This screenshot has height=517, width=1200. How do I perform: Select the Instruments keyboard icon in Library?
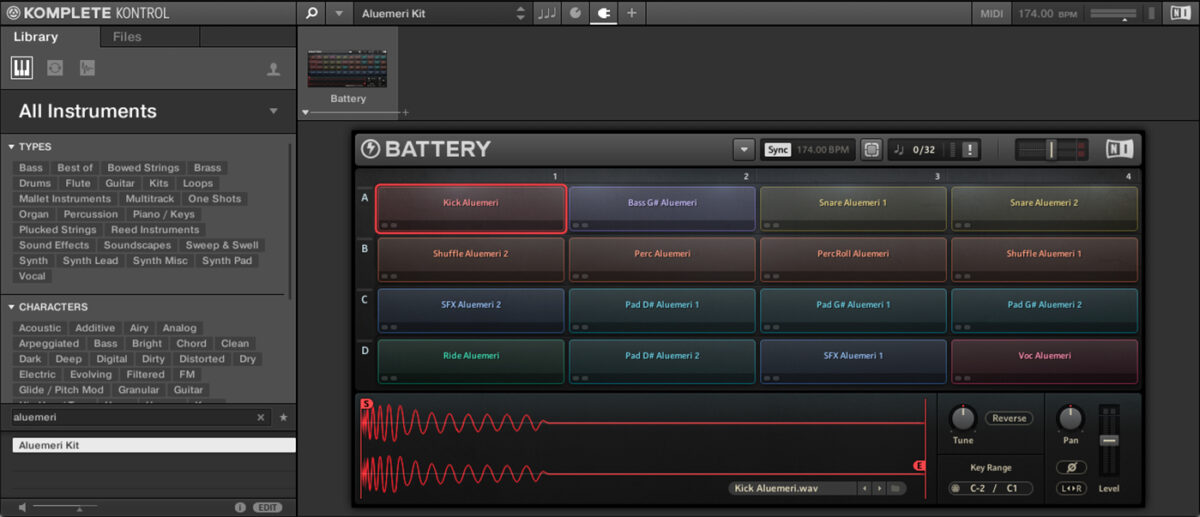[x=22, y=68]
